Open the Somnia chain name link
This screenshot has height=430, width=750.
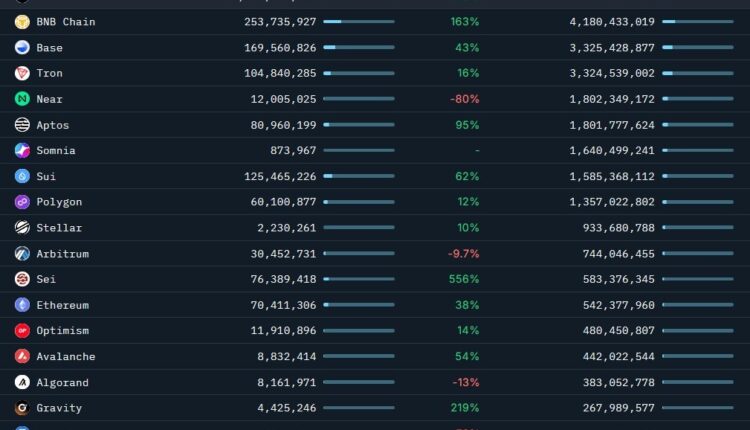click(56, 150)
